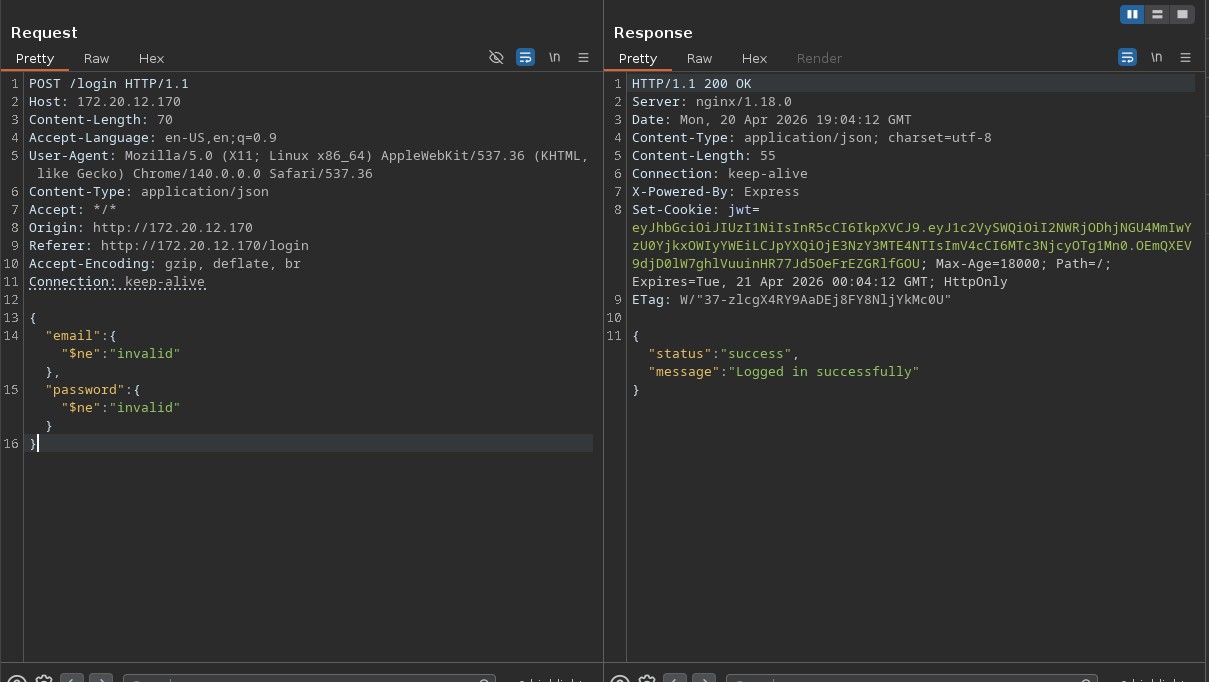Select combined tabbed layout icon
The image size is (1209, 682).
point(1182,14)
